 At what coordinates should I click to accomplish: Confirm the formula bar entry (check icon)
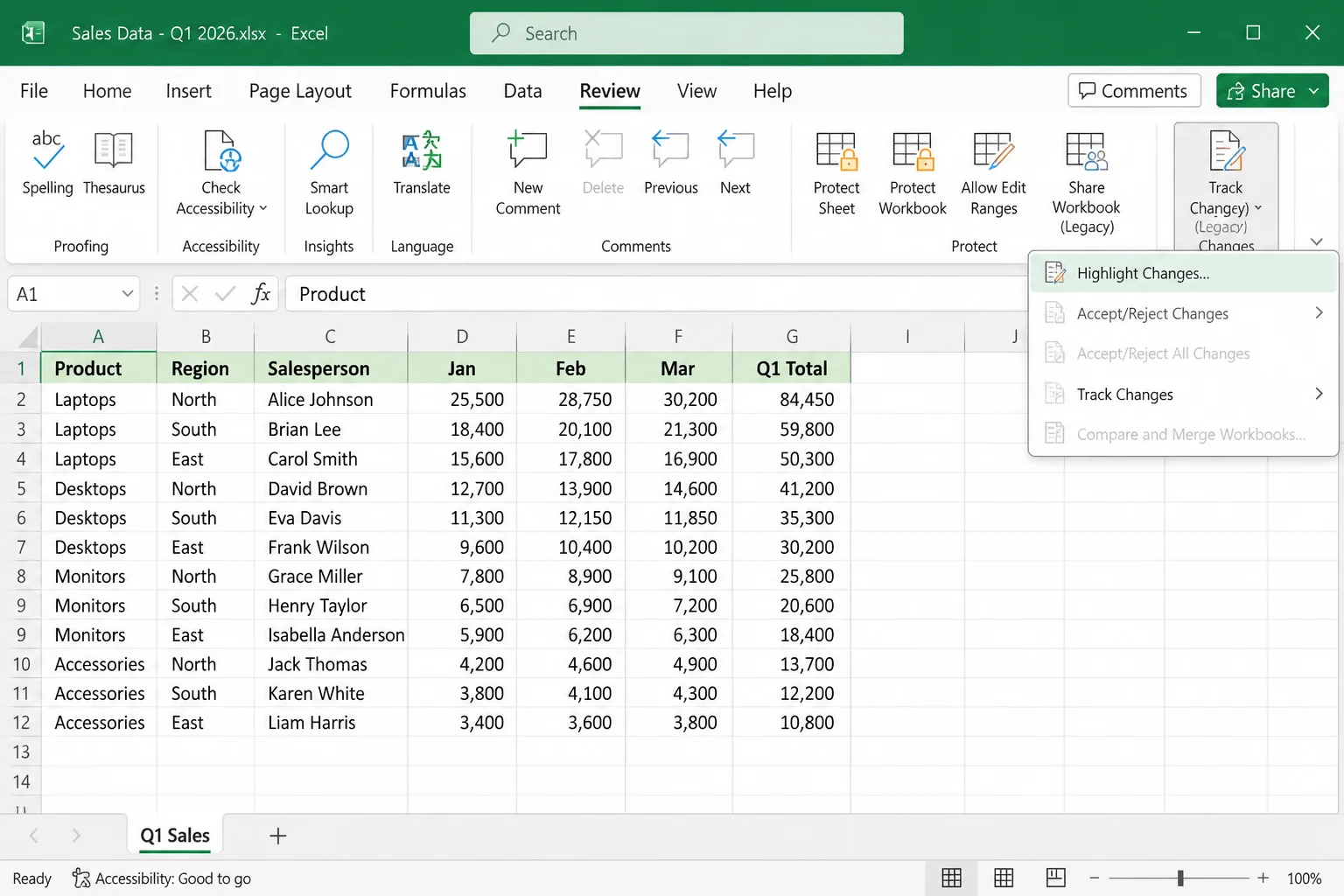tap(225, 294)
